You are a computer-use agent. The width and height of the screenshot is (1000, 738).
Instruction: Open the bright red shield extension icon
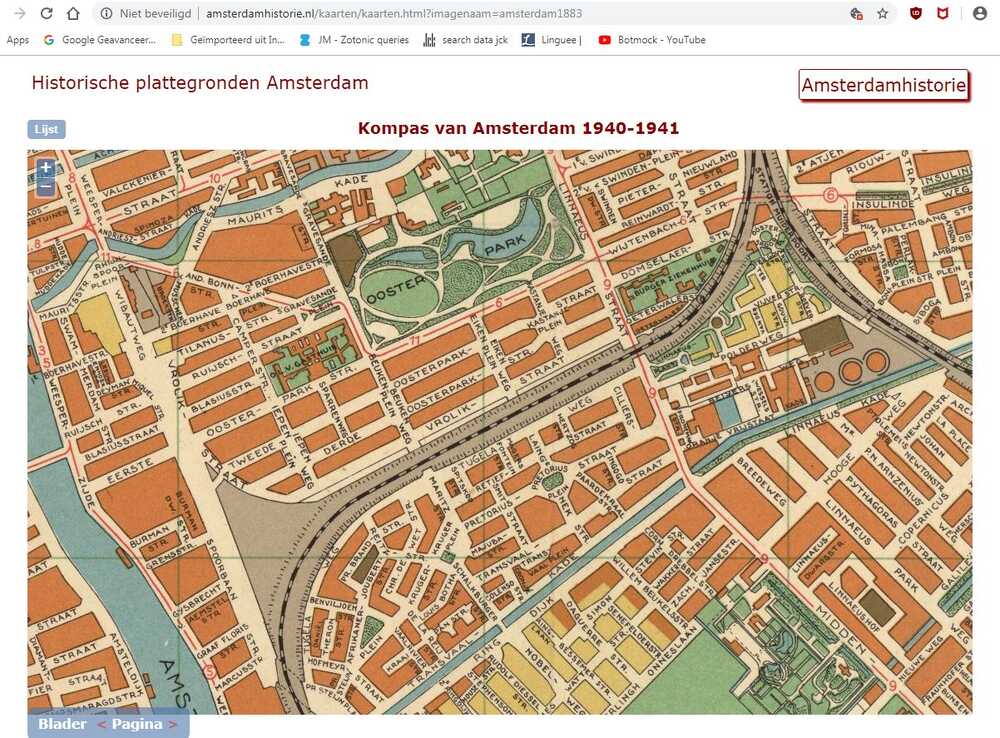tap(943, 13)
